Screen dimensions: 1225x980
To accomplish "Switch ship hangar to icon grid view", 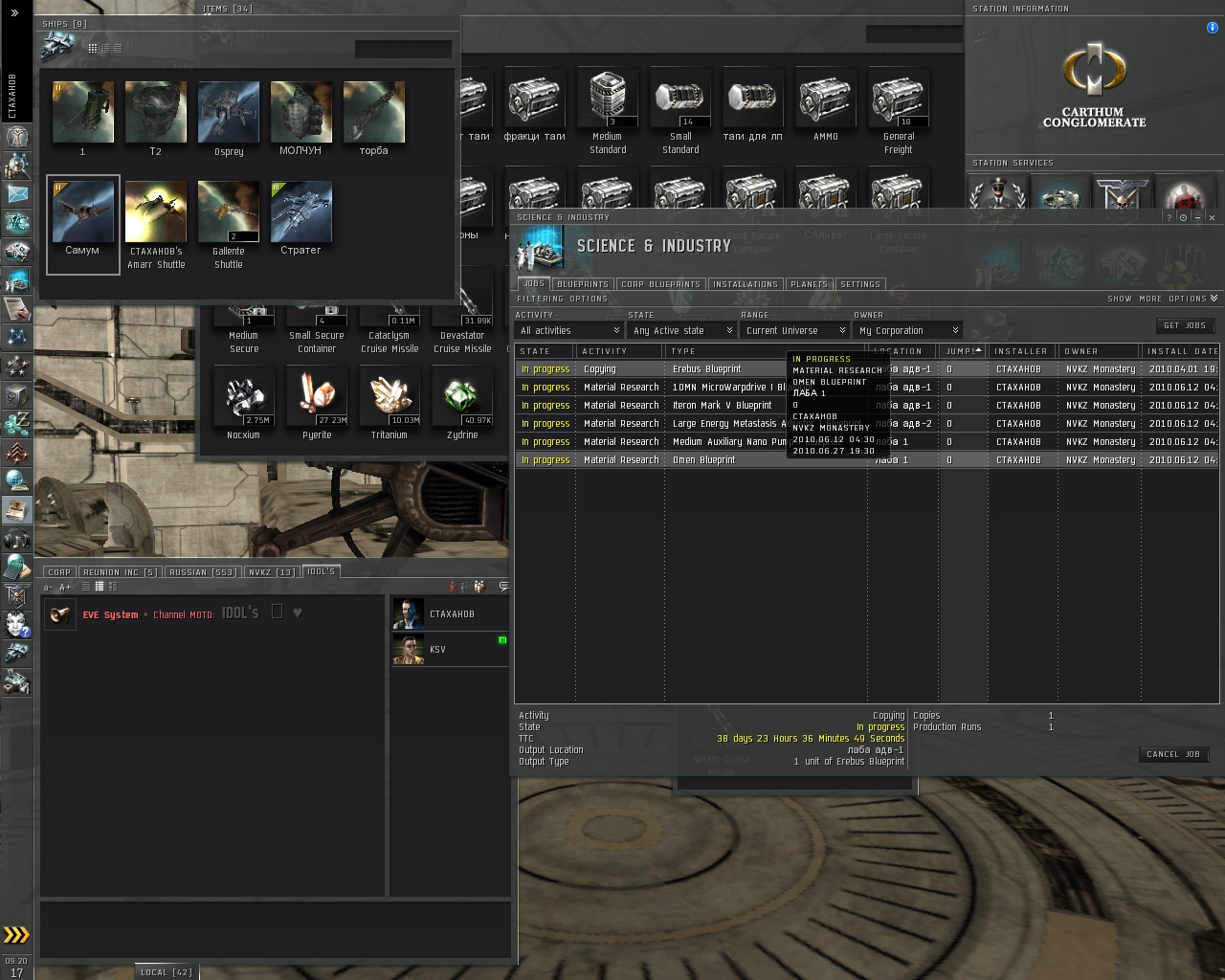I will [x=93, y=48].
